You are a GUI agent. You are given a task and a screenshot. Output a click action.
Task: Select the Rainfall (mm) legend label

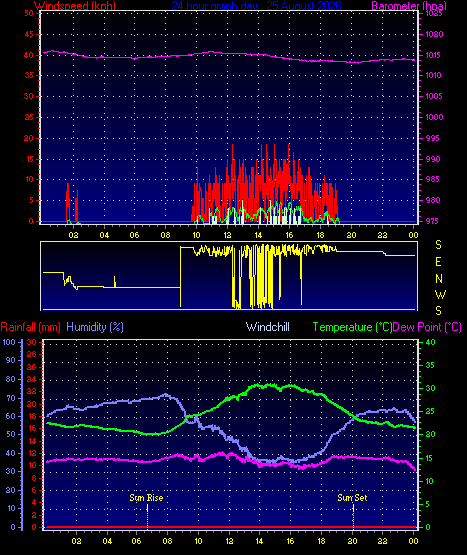click(30, 327)
